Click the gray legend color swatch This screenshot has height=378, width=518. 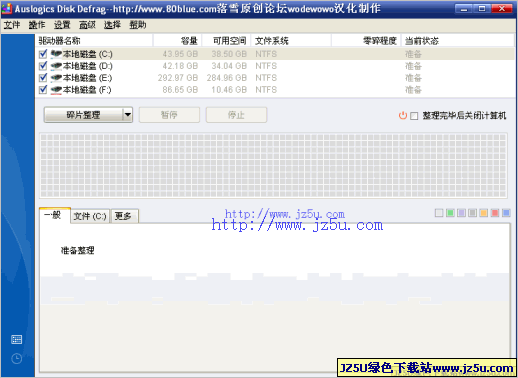point(472,213)
